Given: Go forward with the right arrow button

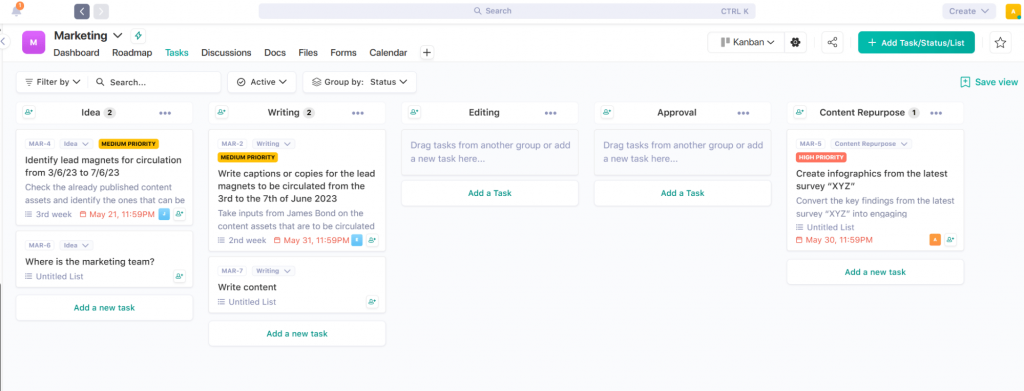Looking at the screenshot, I should 101,11.
